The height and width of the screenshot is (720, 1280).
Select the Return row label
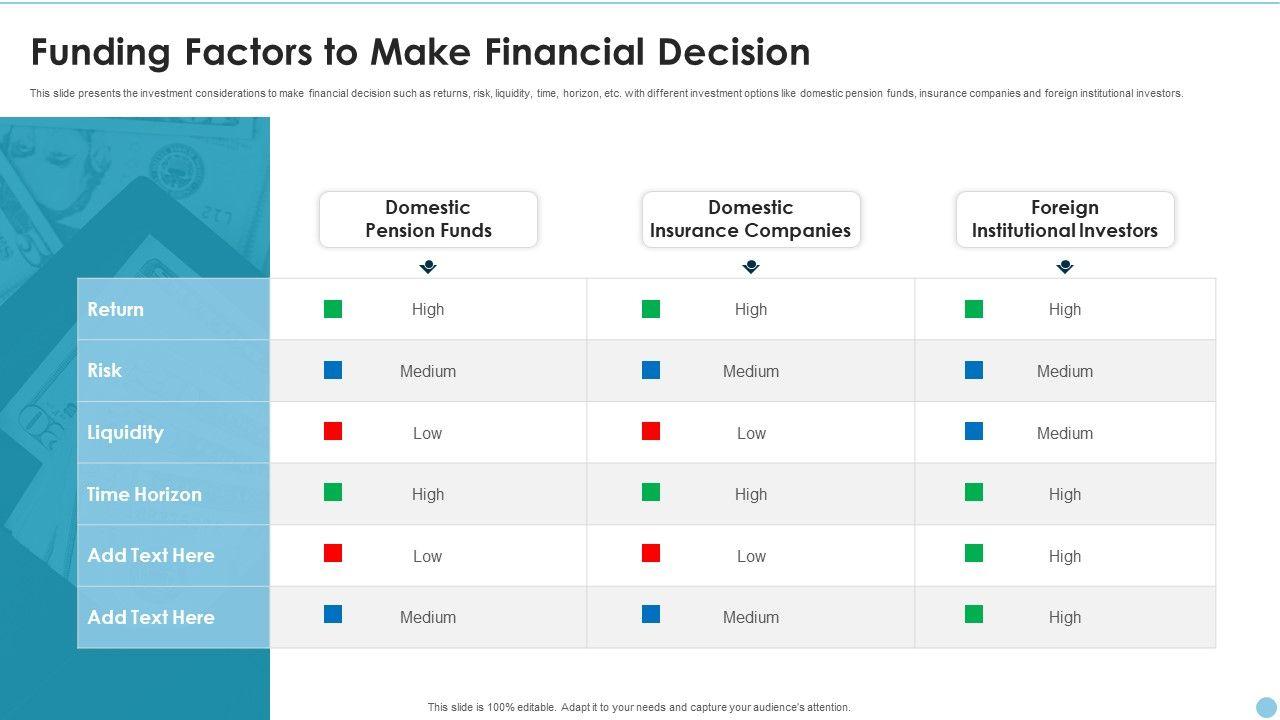click(x=116, y=309)
